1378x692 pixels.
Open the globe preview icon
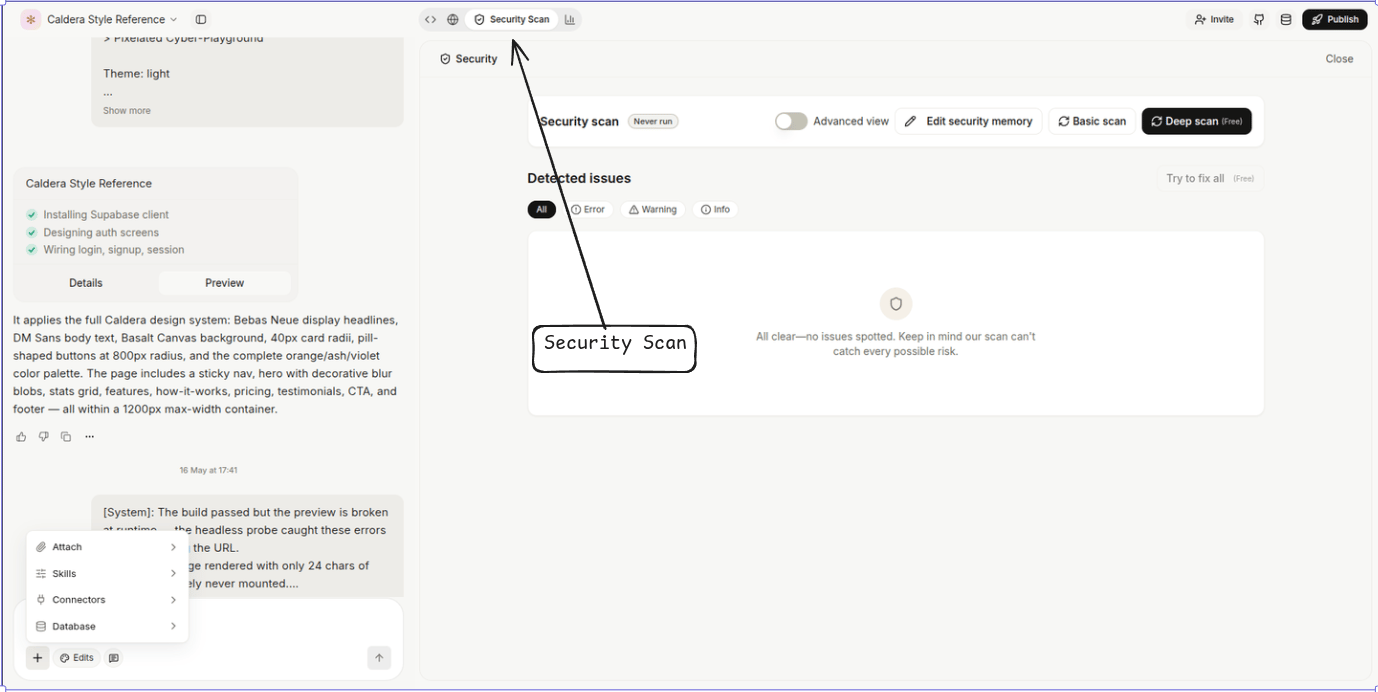(x=453, y=19)
